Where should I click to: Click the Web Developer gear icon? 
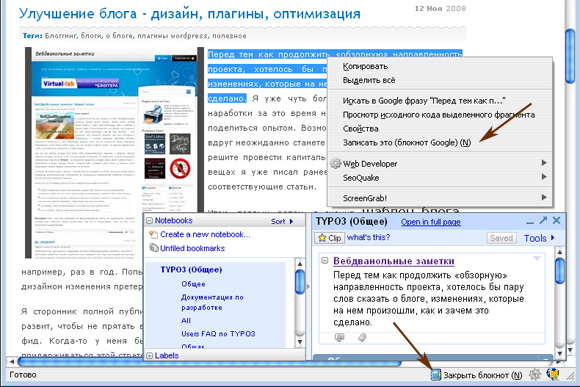pos(335,163)
